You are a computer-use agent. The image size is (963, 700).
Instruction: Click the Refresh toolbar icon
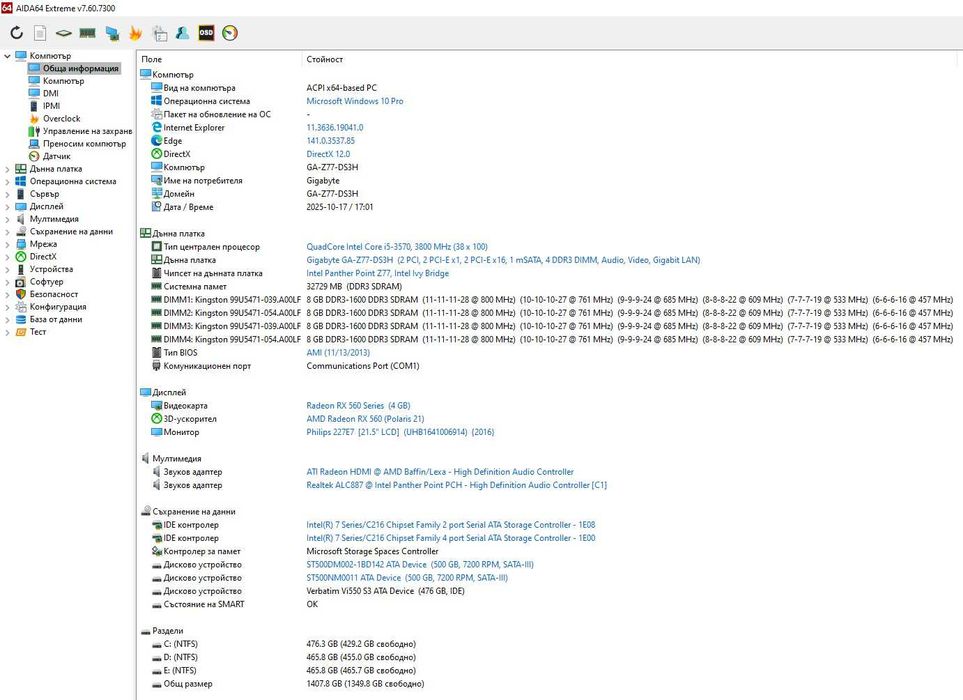click(x=17, y=33)
